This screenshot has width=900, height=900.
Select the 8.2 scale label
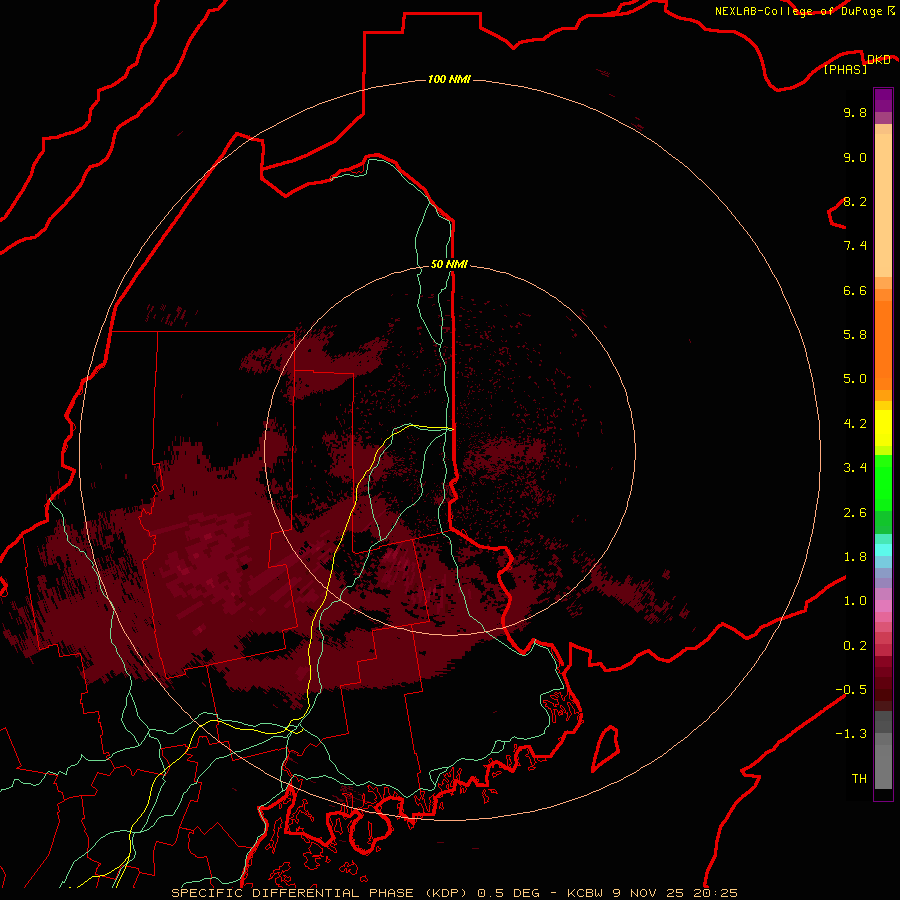click(855, 201)
